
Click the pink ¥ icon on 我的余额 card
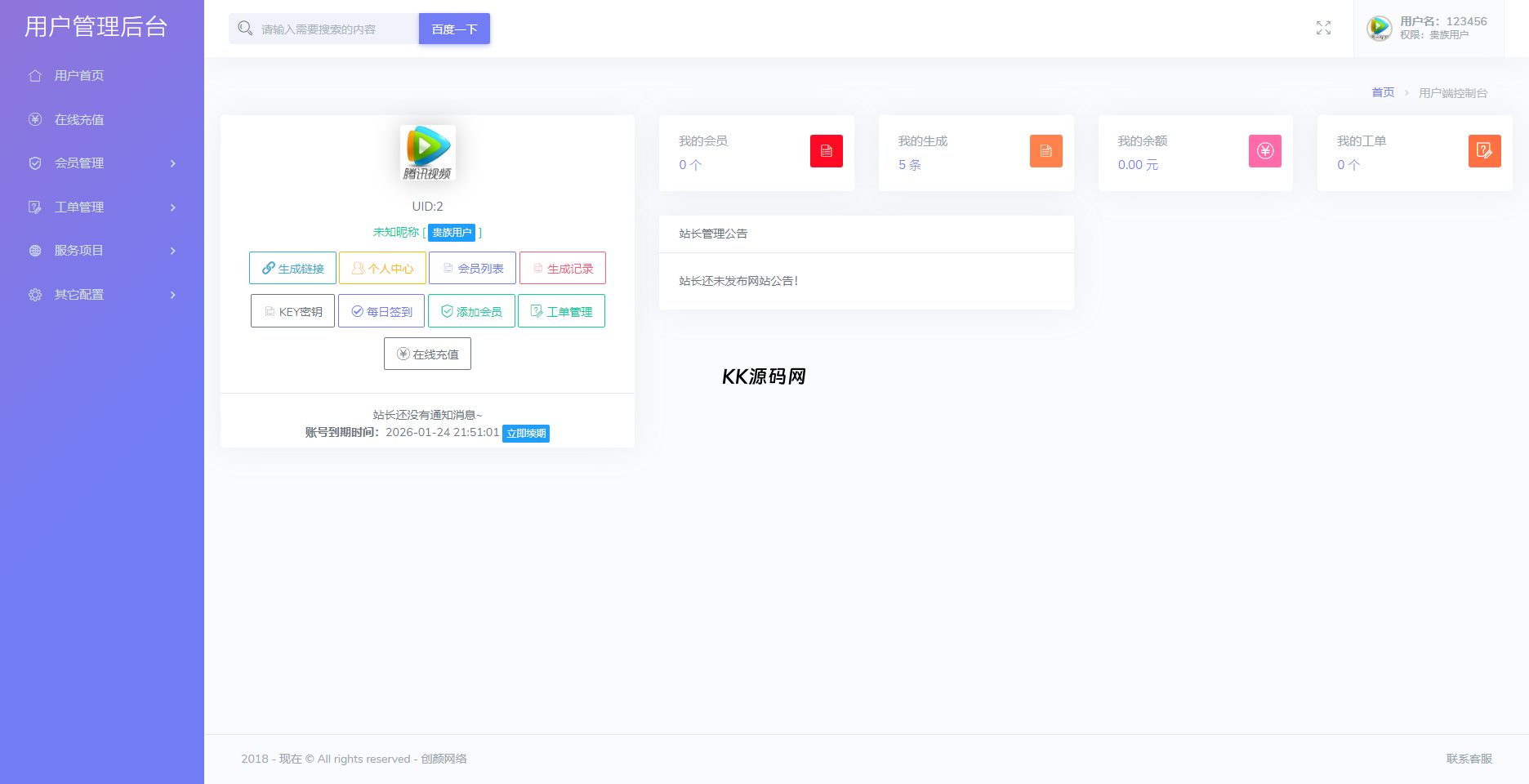tap(1264, 151)
